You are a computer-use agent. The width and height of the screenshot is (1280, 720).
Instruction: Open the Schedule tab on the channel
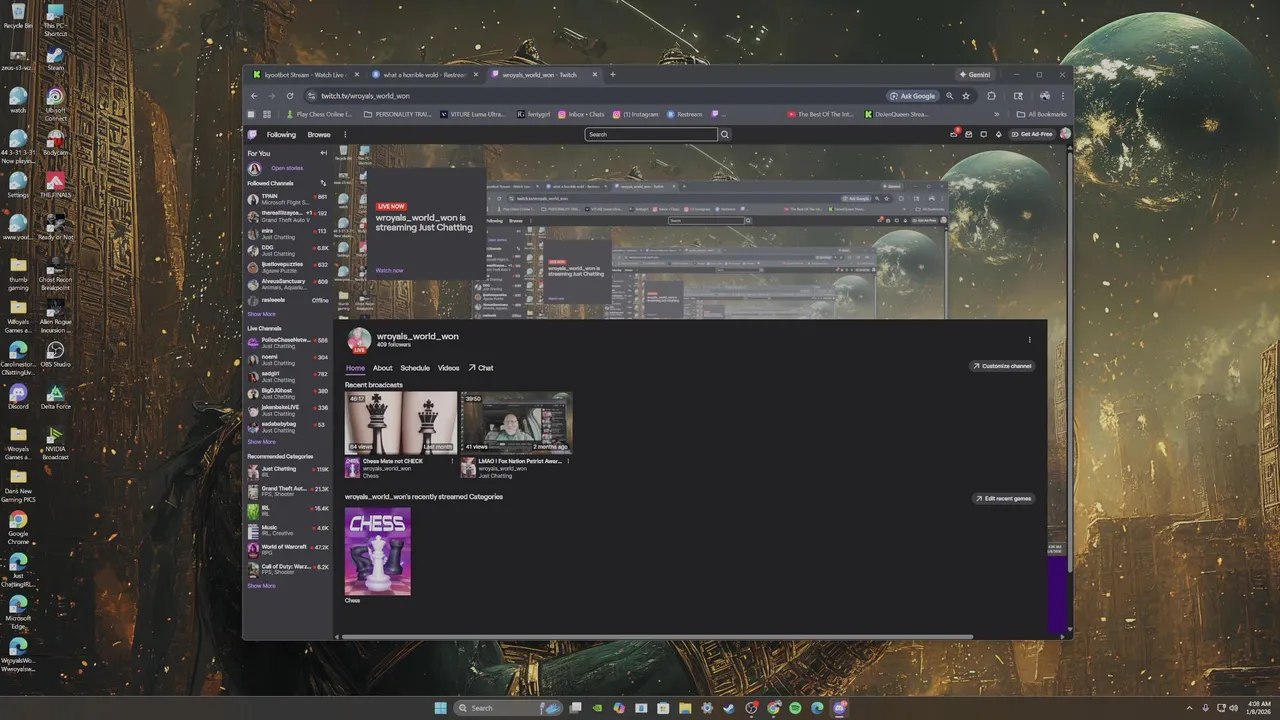(x=415, y=368)
